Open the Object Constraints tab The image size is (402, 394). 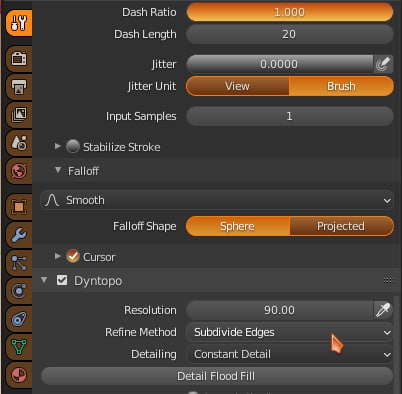click(x=19, y=319)
